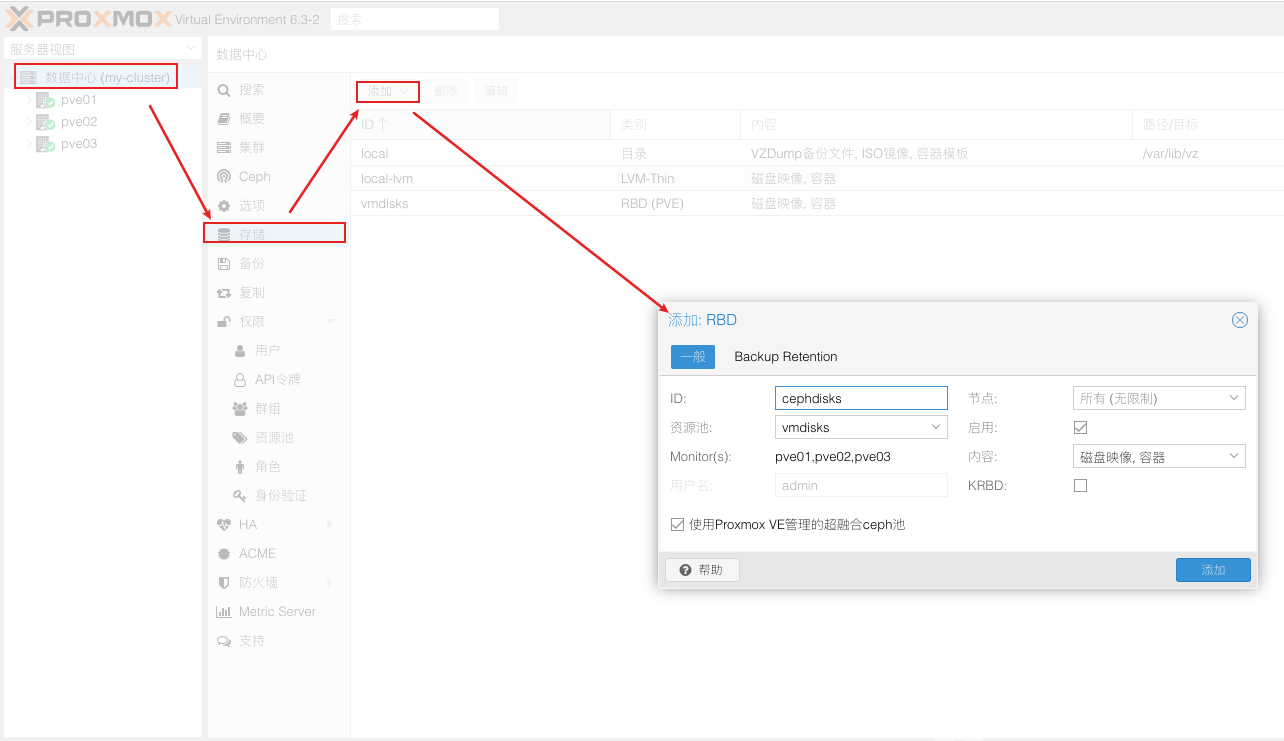Open Ceph icon in datacenter menu
1284x741 pixels.
tap(224, 177)
